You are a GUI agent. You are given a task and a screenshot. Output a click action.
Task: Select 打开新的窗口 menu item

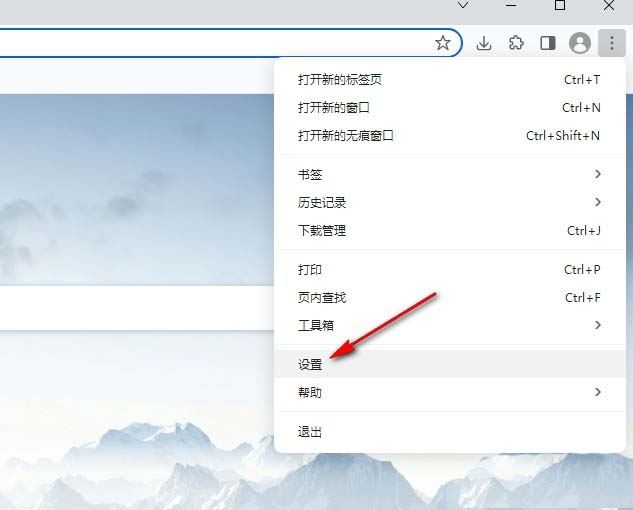coord(450,108)
